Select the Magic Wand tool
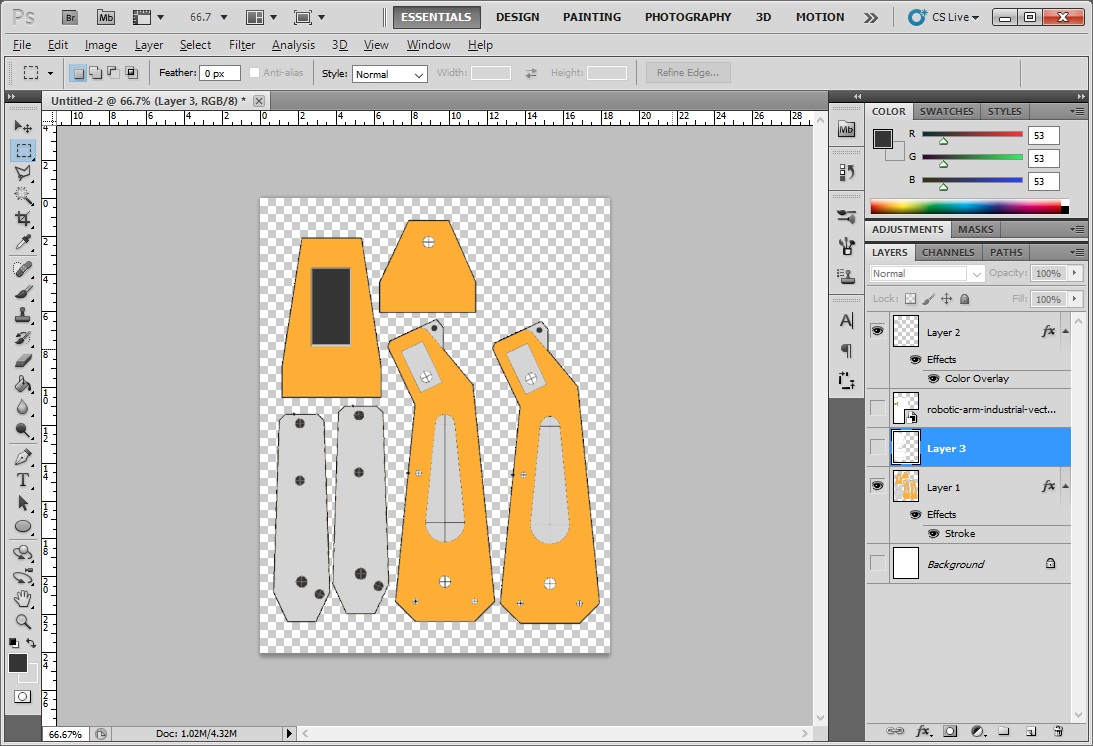The width and height of the screenshot is (1093, 746). click(x=23, y=195)
